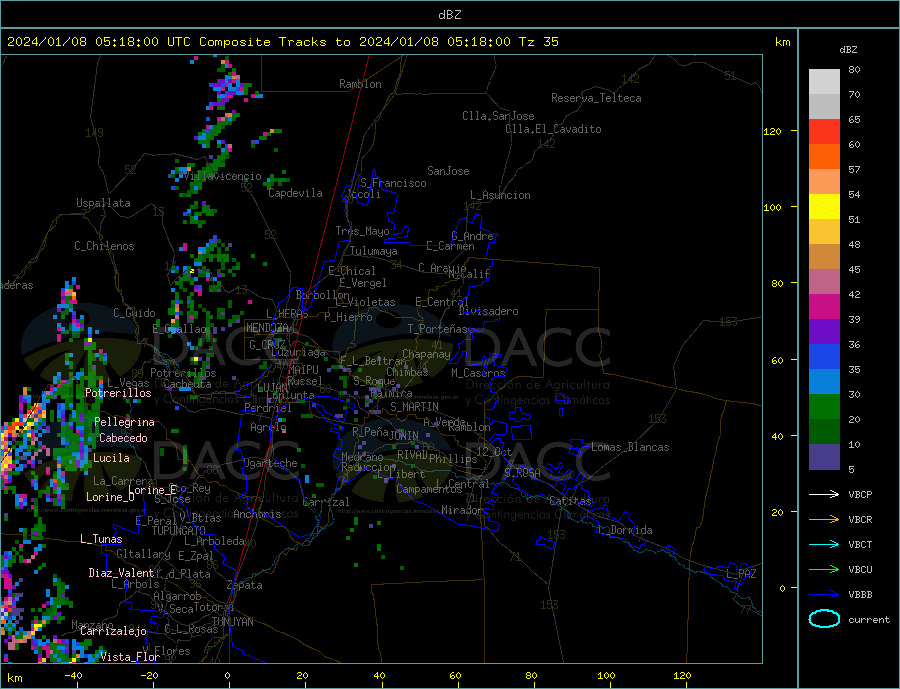Click the white VBCP arrow in legend
The width and height of the screenshot is (900, 689).
click(824, 494)
